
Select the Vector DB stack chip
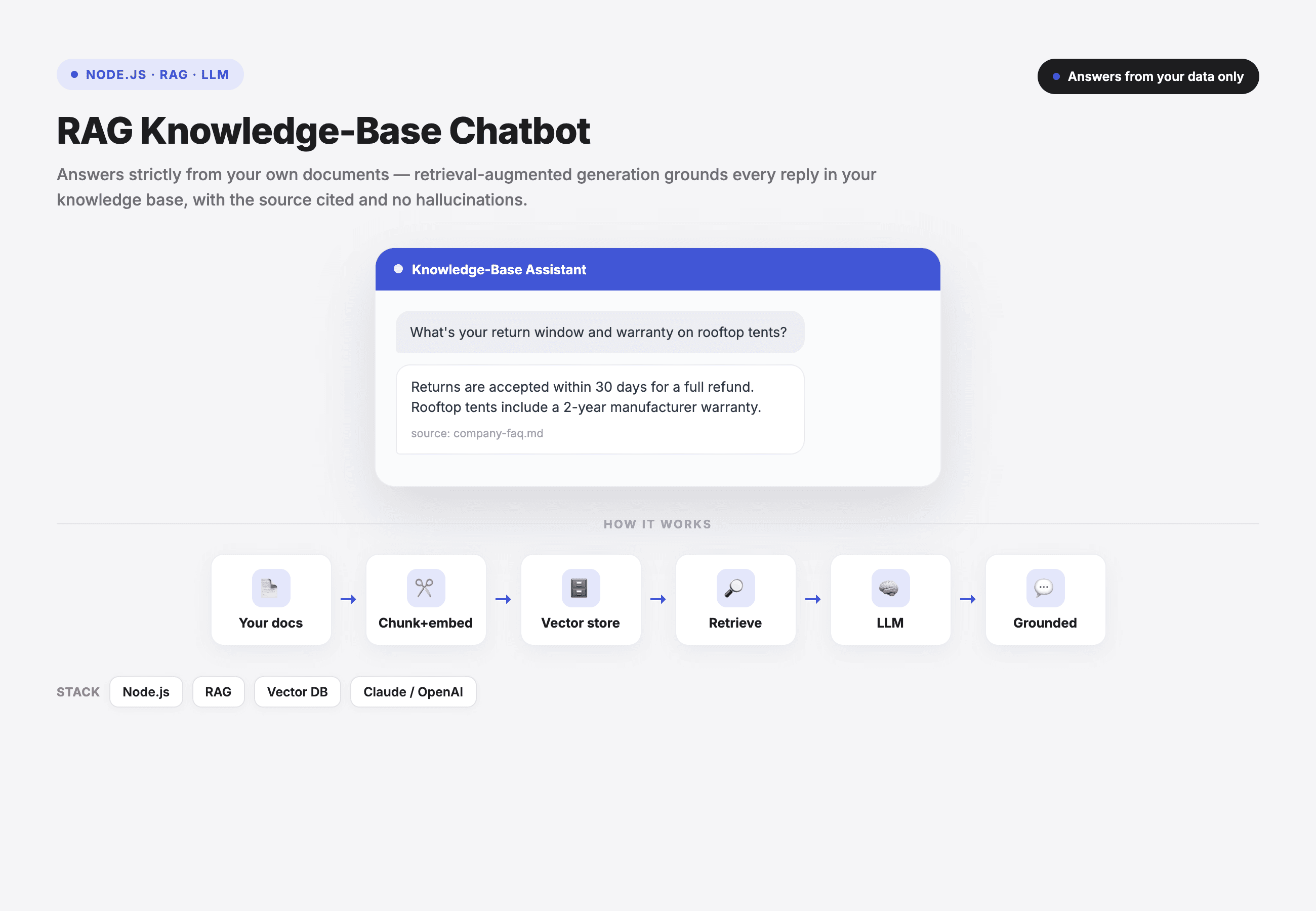[x=297, y=692]
